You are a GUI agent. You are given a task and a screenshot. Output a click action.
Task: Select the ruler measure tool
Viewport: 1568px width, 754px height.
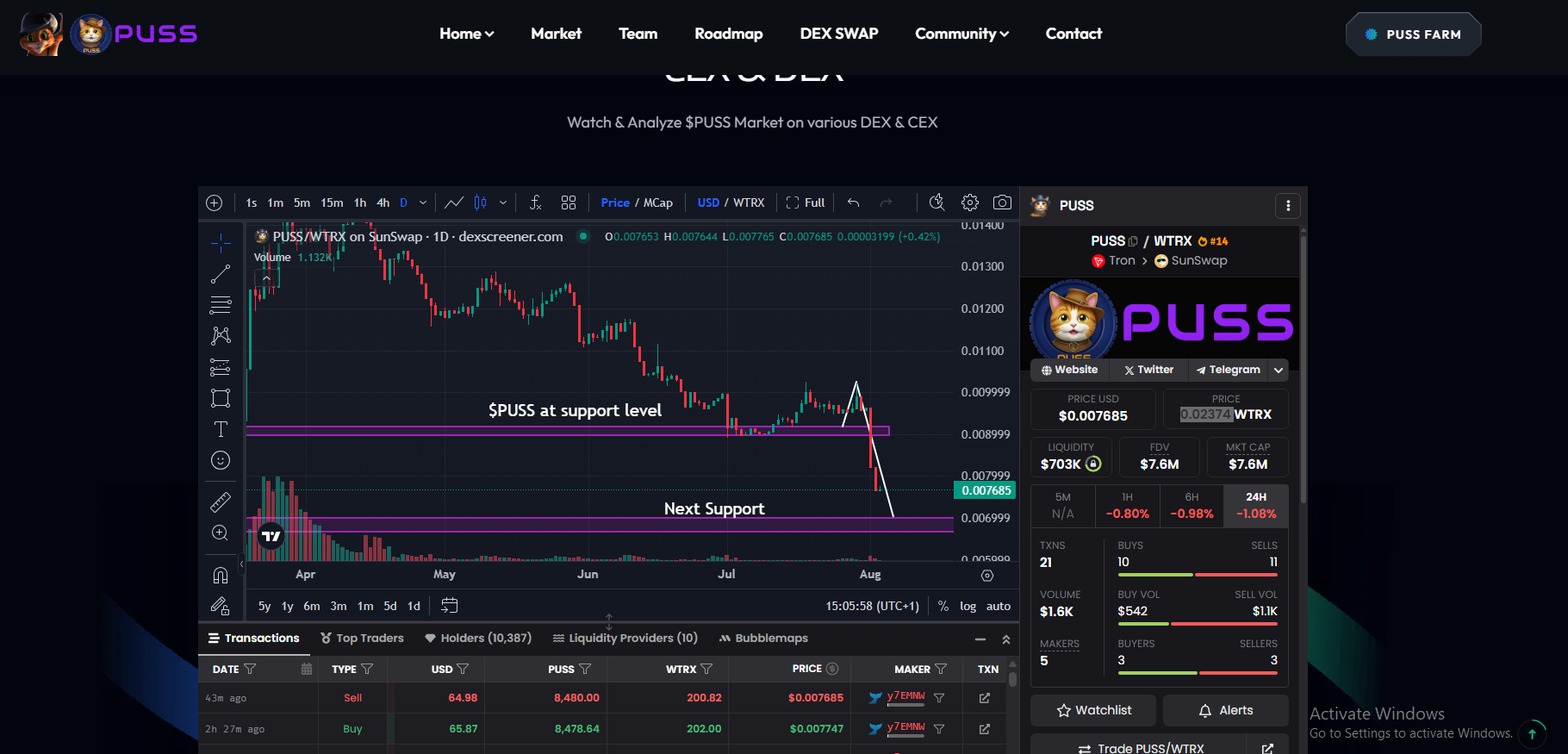click(221, 502)
